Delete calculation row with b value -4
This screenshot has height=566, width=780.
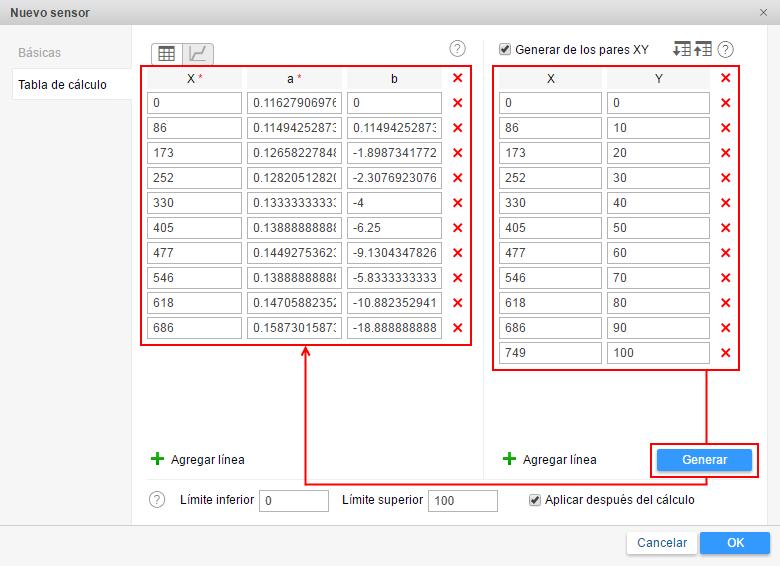458,203
